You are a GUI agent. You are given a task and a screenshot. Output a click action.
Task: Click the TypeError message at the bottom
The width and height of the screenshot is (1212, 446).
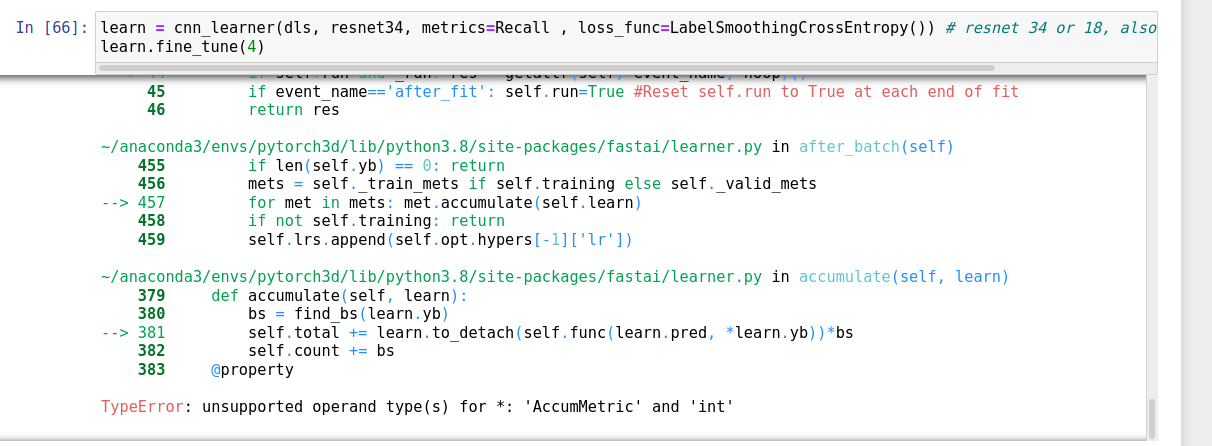(417, 407)
